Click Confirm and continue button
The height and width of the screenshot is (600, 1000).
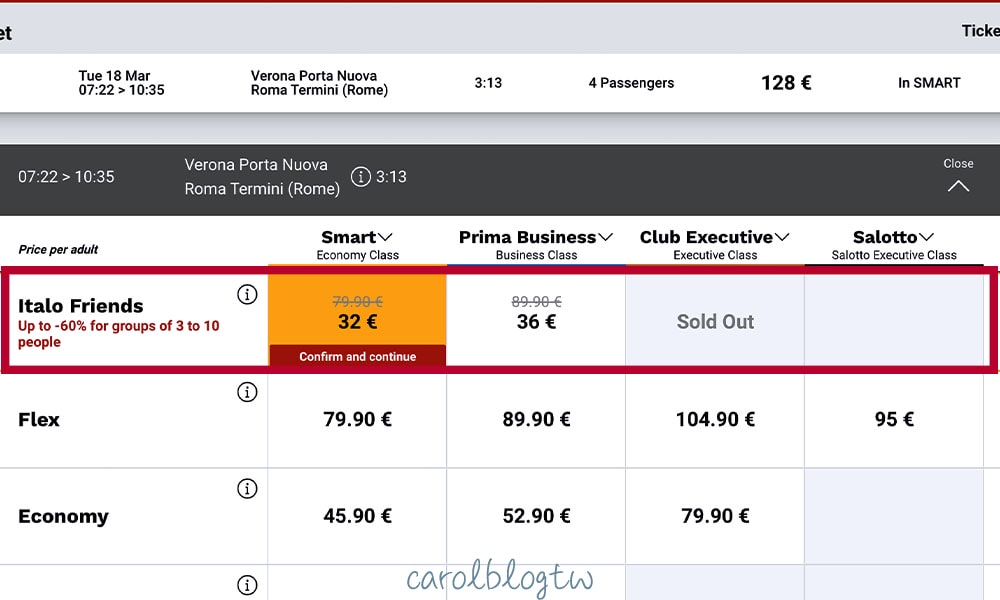[x=358, y=356]
